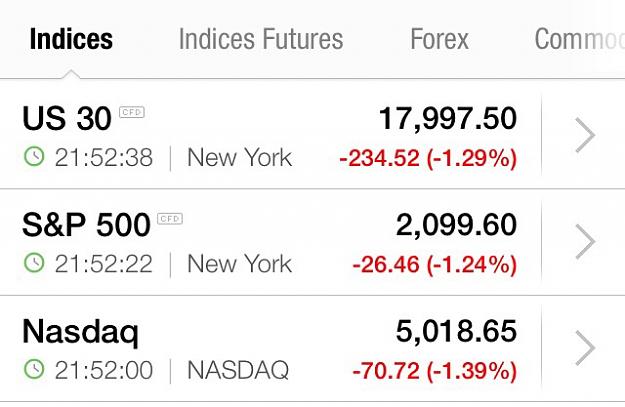Switch to the Indices Futures tab
This screenshot has height=407, width=625.
click(261, 39)
